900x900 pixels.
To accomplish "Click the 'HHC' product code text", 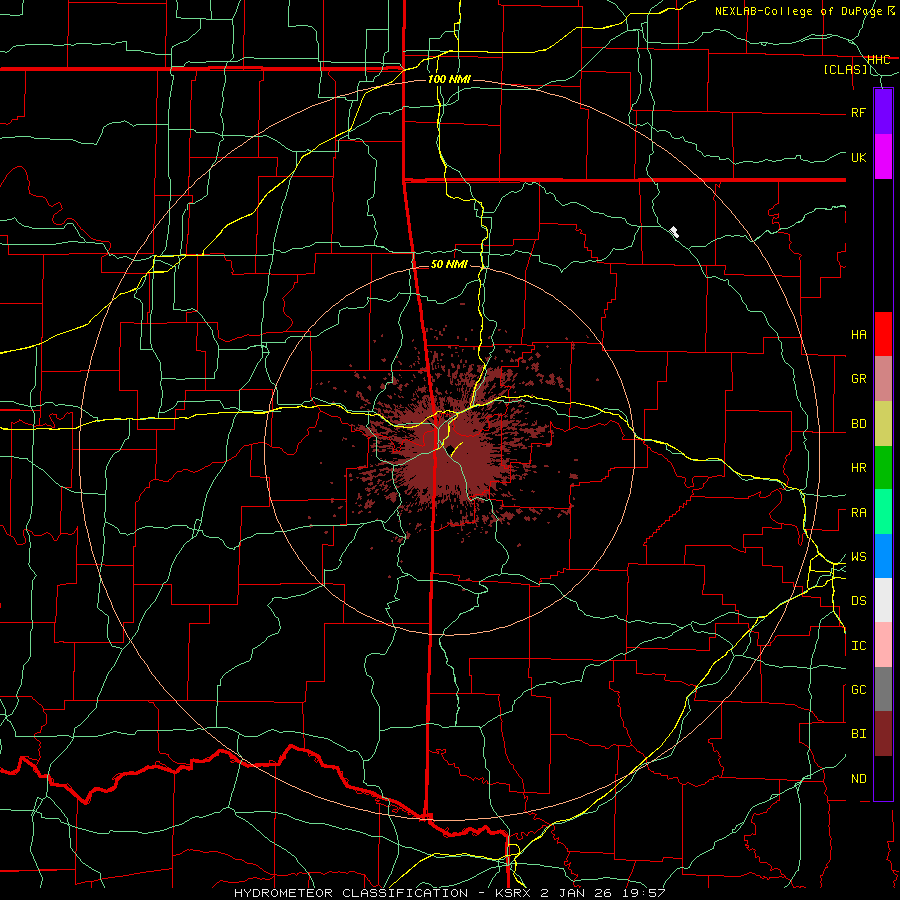I will tap(878, 60).
